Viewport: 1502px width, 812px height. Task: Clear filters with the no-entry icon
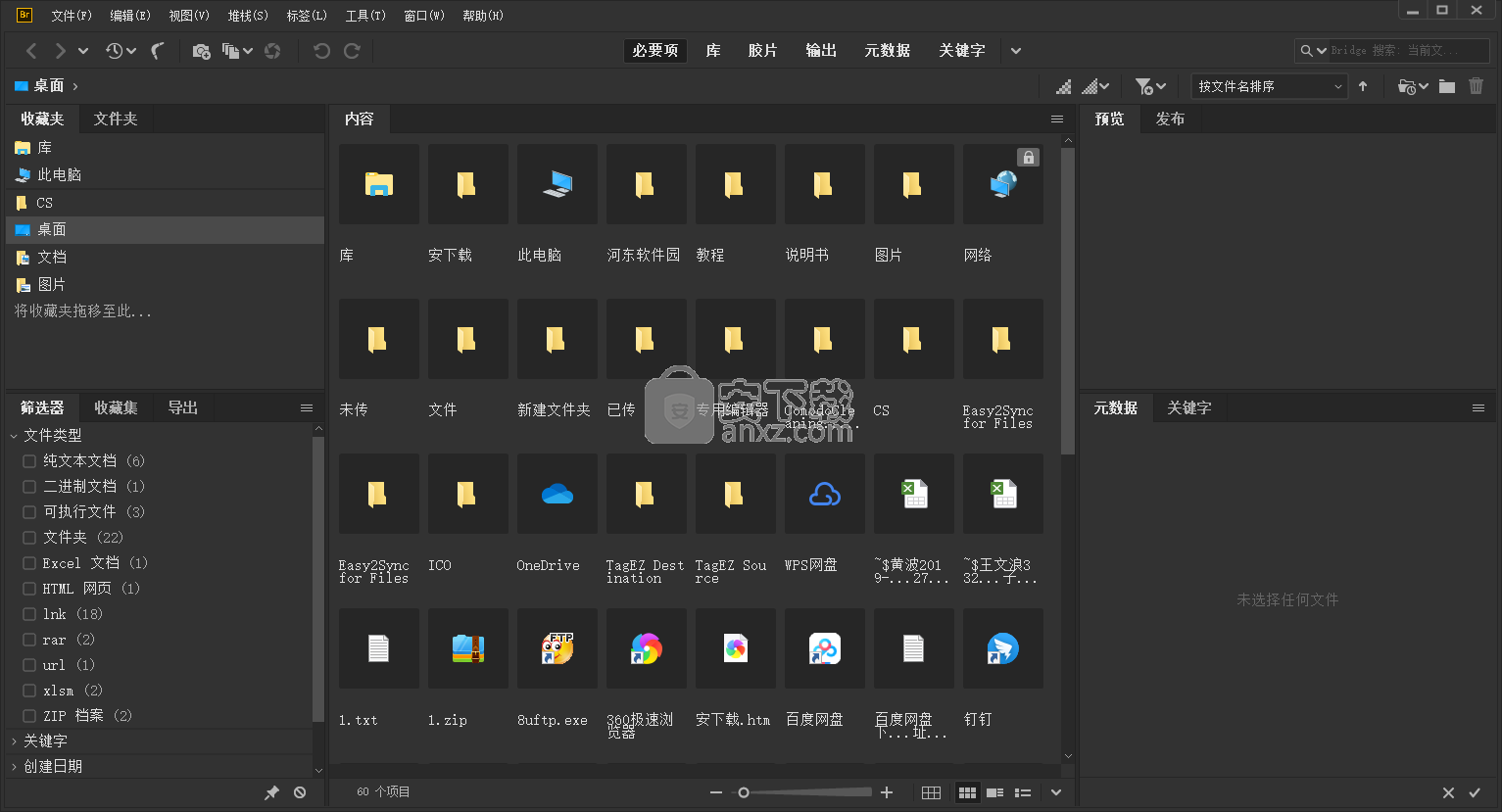tap(300, 792)
